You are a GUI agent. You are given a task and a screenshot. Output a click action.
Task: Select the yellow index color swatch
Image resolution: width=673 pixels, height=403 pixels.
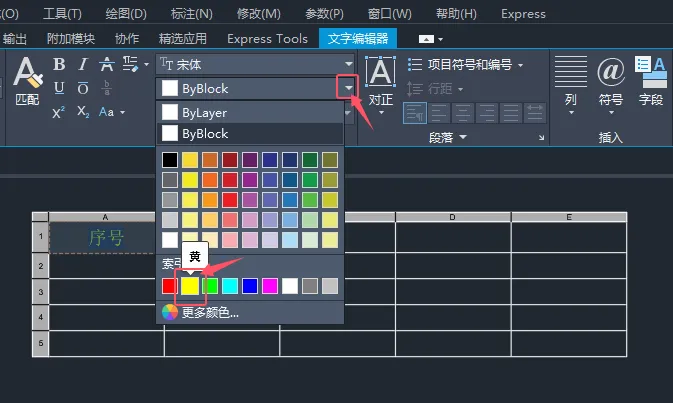[x=190, y=286]
